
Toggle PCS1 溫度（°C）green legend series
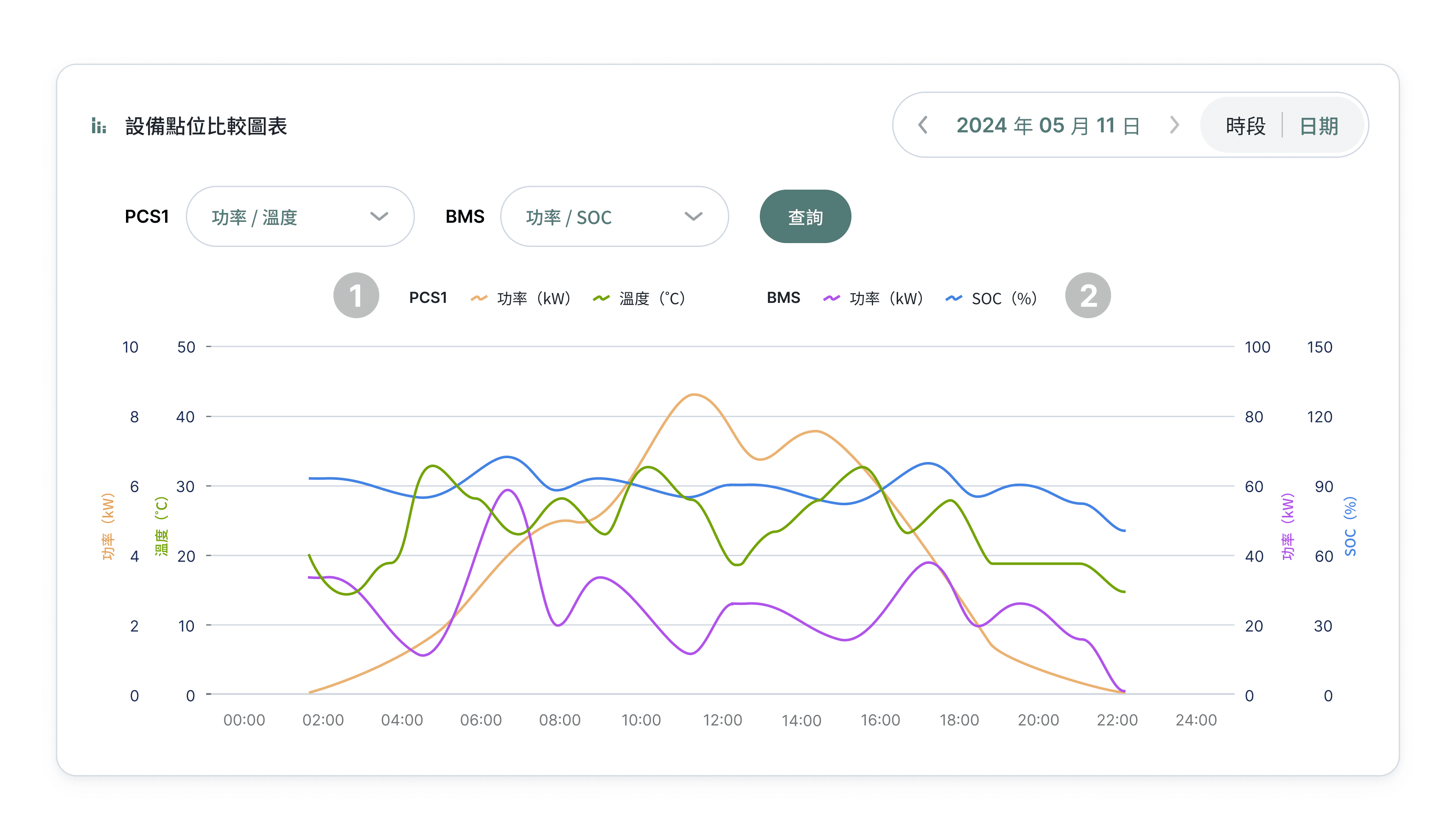(x=639, y=298)
